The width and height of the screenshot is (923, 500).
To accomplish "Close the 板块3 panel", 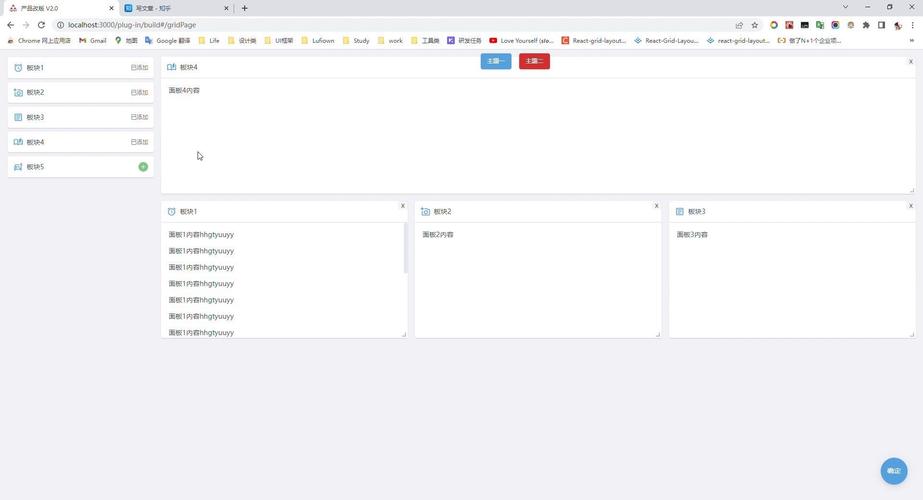I will tap(911, 206).
